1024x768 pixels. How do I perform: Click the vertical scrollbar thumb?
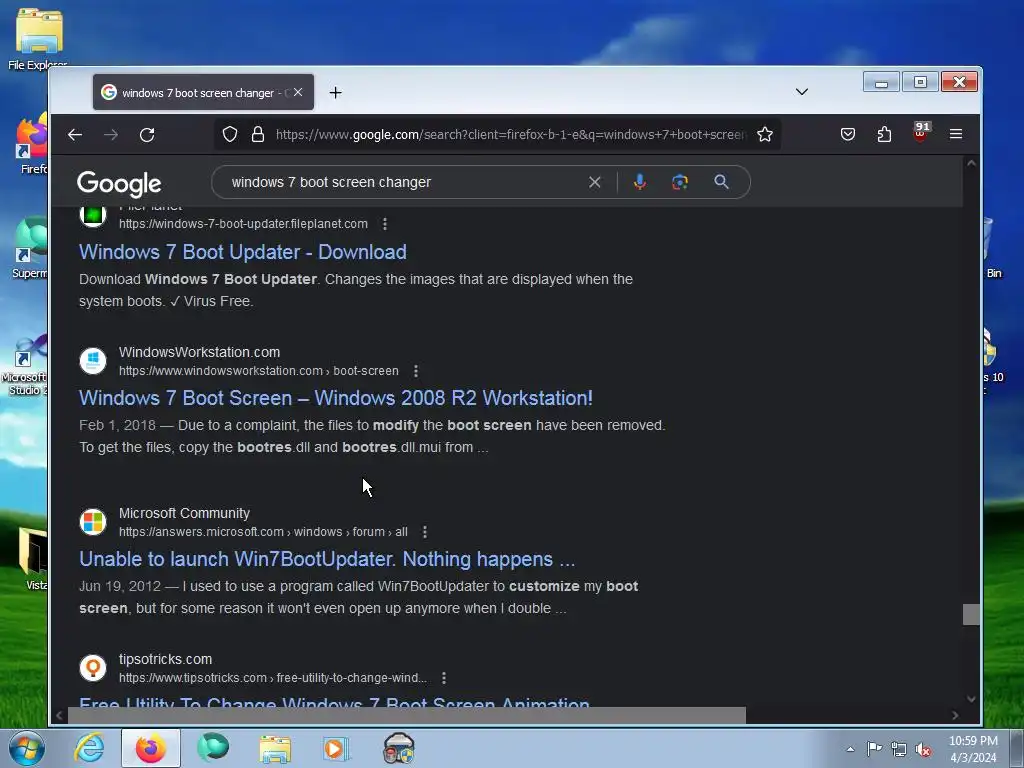pyautogui.click(x=971, y=615)
